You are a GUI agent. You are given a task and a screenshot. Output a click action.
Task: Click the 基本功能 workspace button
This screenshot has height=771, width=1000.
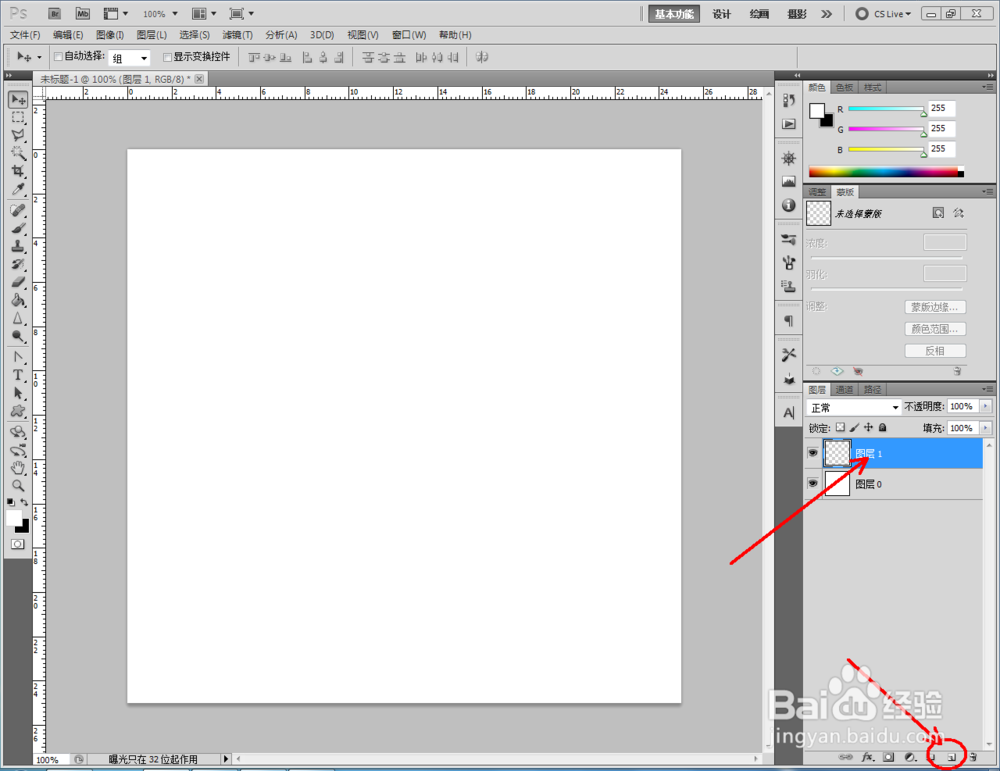pyautogui.click(x=673, y=14)
